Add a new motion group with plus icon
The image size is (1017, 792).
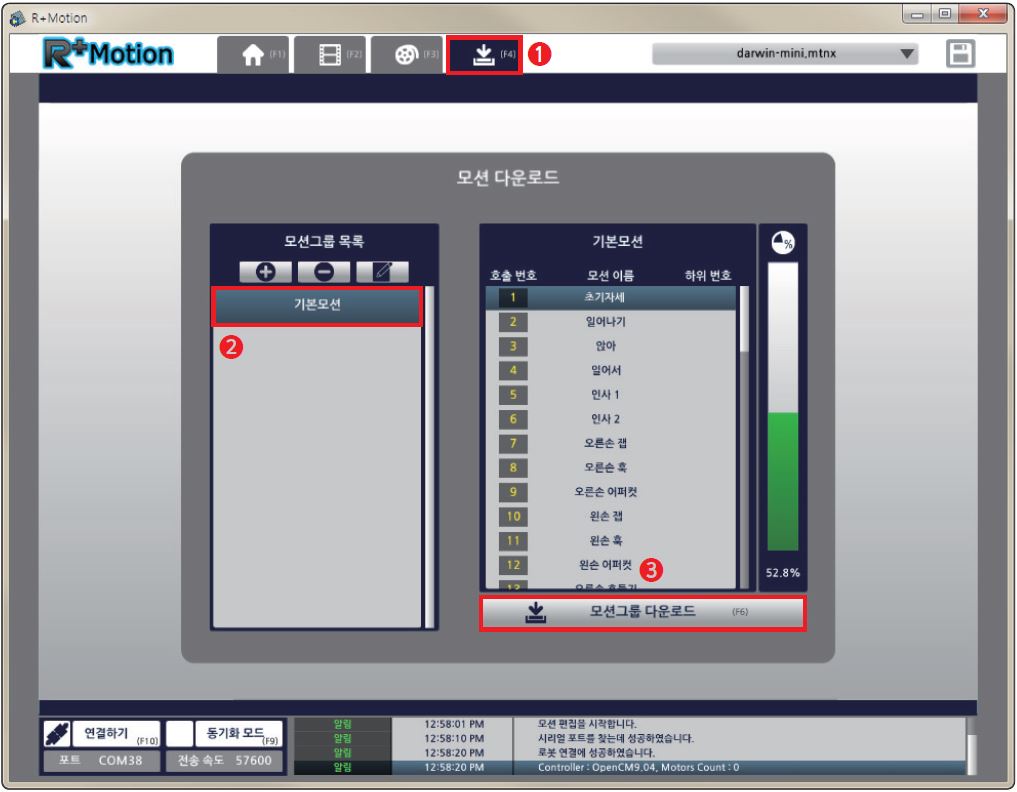265,270
